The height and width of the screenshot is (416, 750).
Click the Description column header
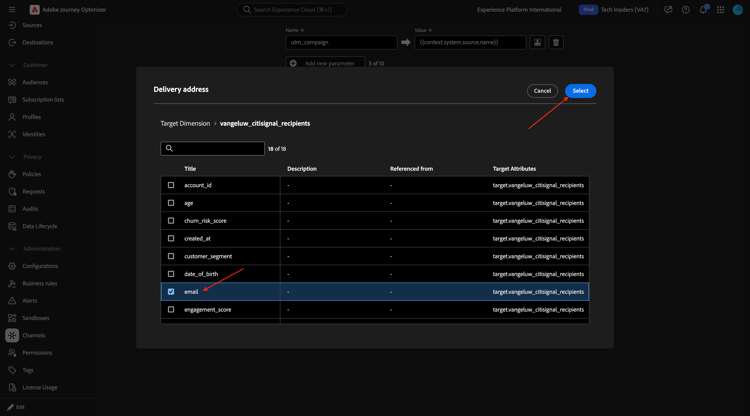tap(302, 169)
